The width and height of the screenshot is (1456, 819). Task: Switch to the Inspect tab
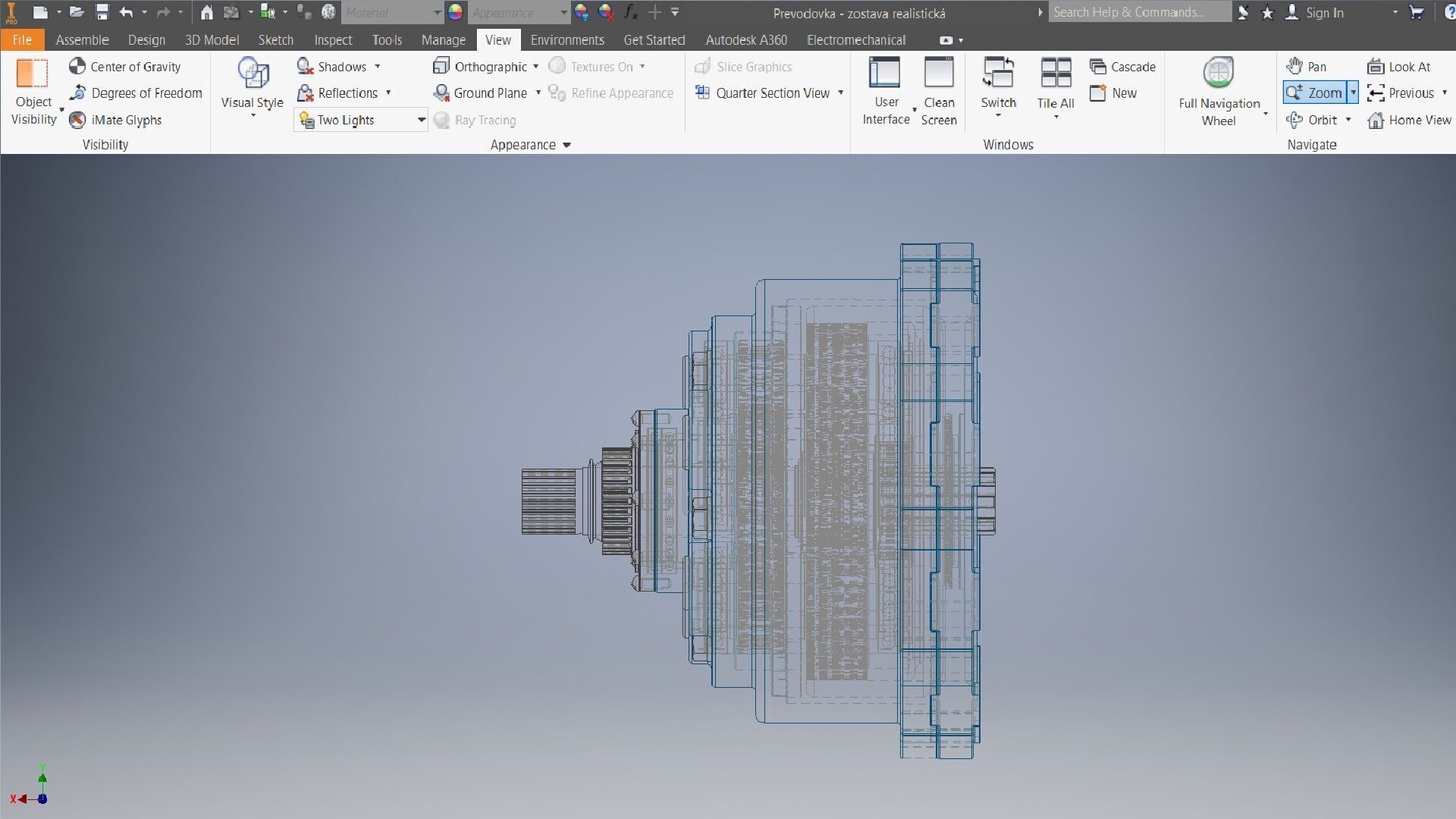point(333,39)
